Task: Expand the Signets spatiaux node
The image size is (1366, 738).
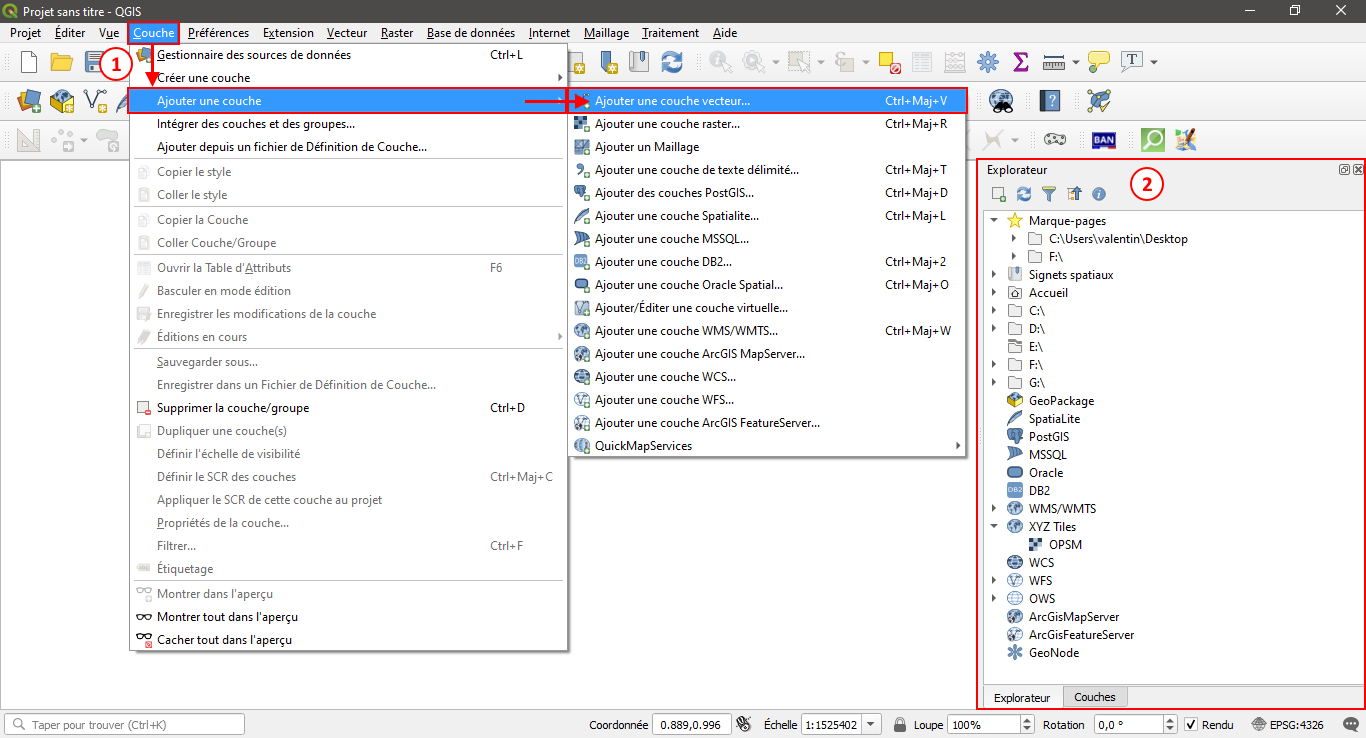Action: 994,275
